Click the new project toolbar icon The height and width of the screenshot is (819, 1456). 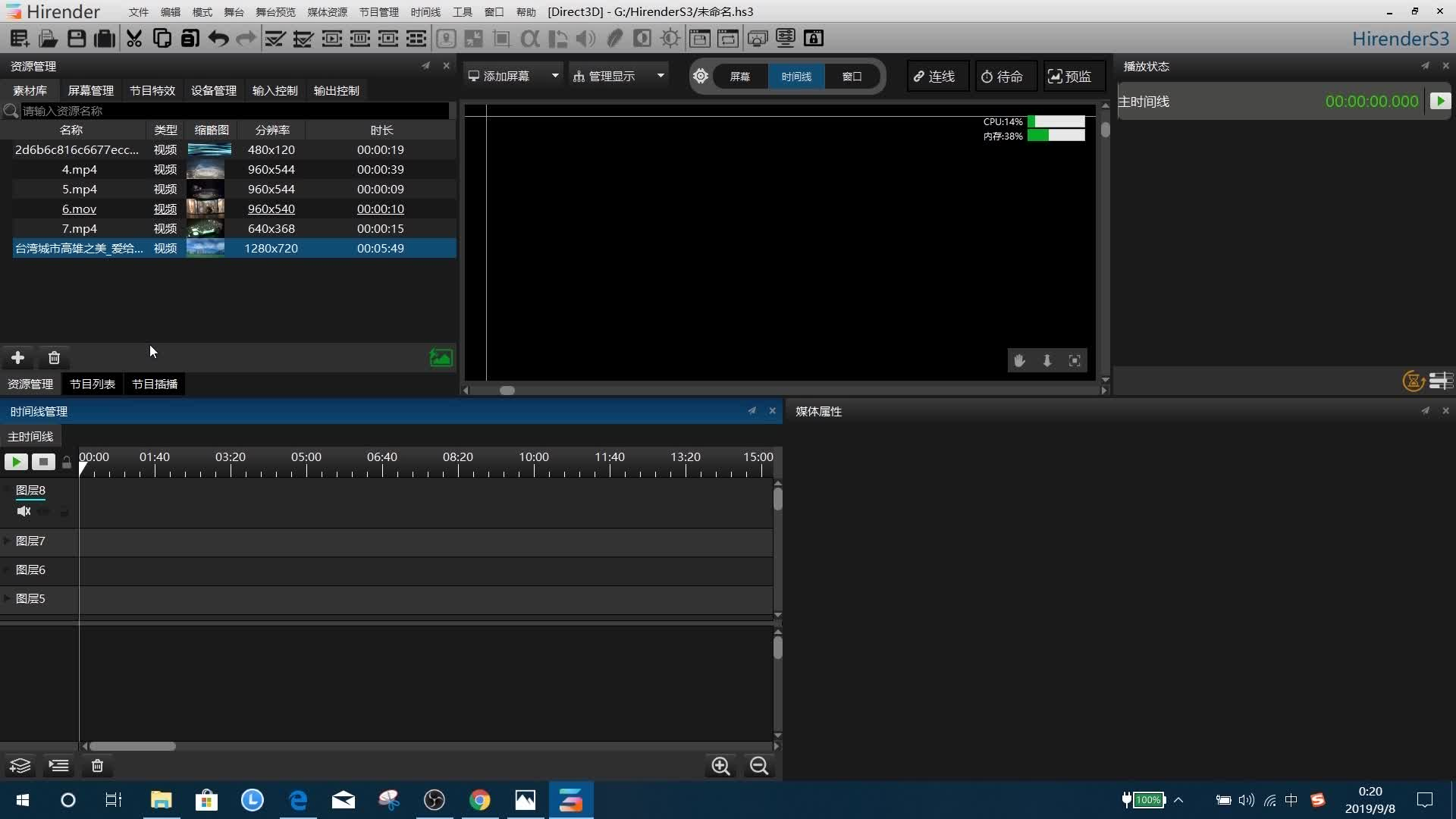20,38
